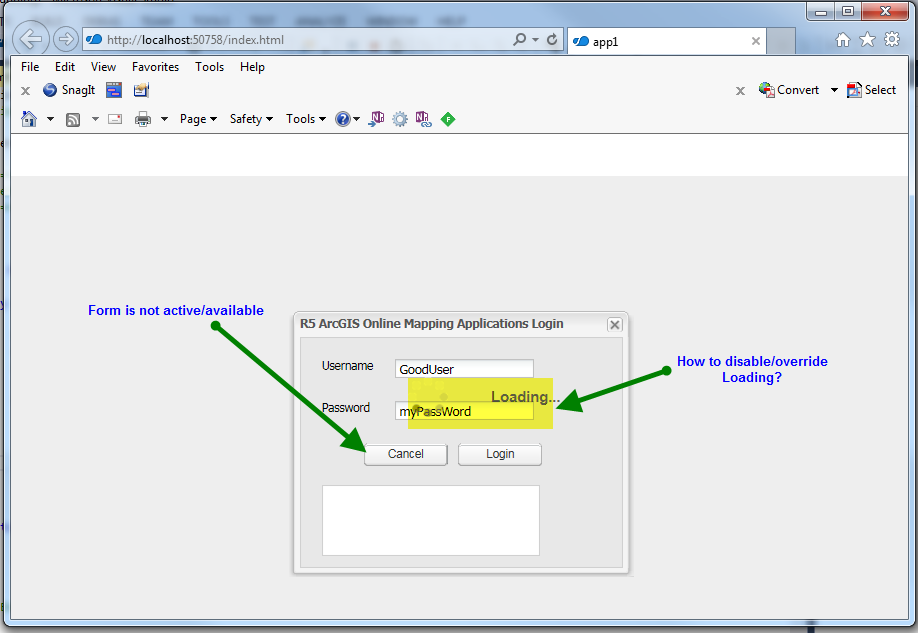Click the SnagIt send-to icon

tap(141, 90)
